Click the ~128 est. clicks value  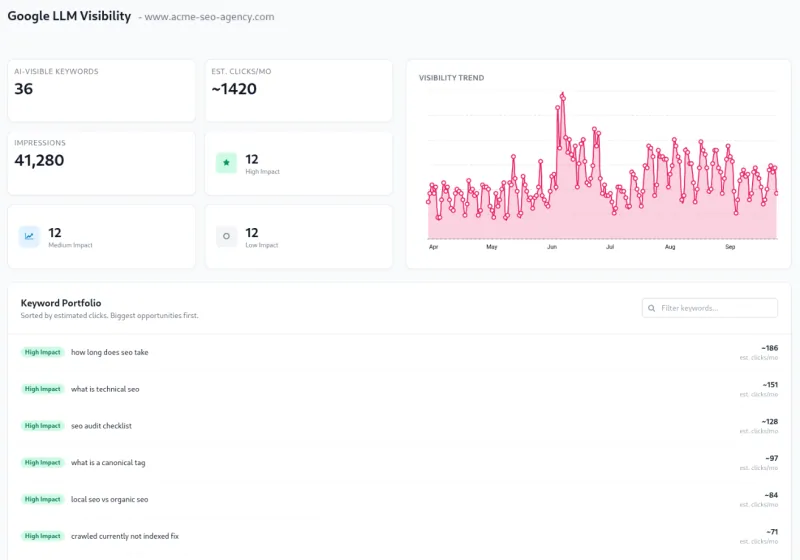(769, 422)
